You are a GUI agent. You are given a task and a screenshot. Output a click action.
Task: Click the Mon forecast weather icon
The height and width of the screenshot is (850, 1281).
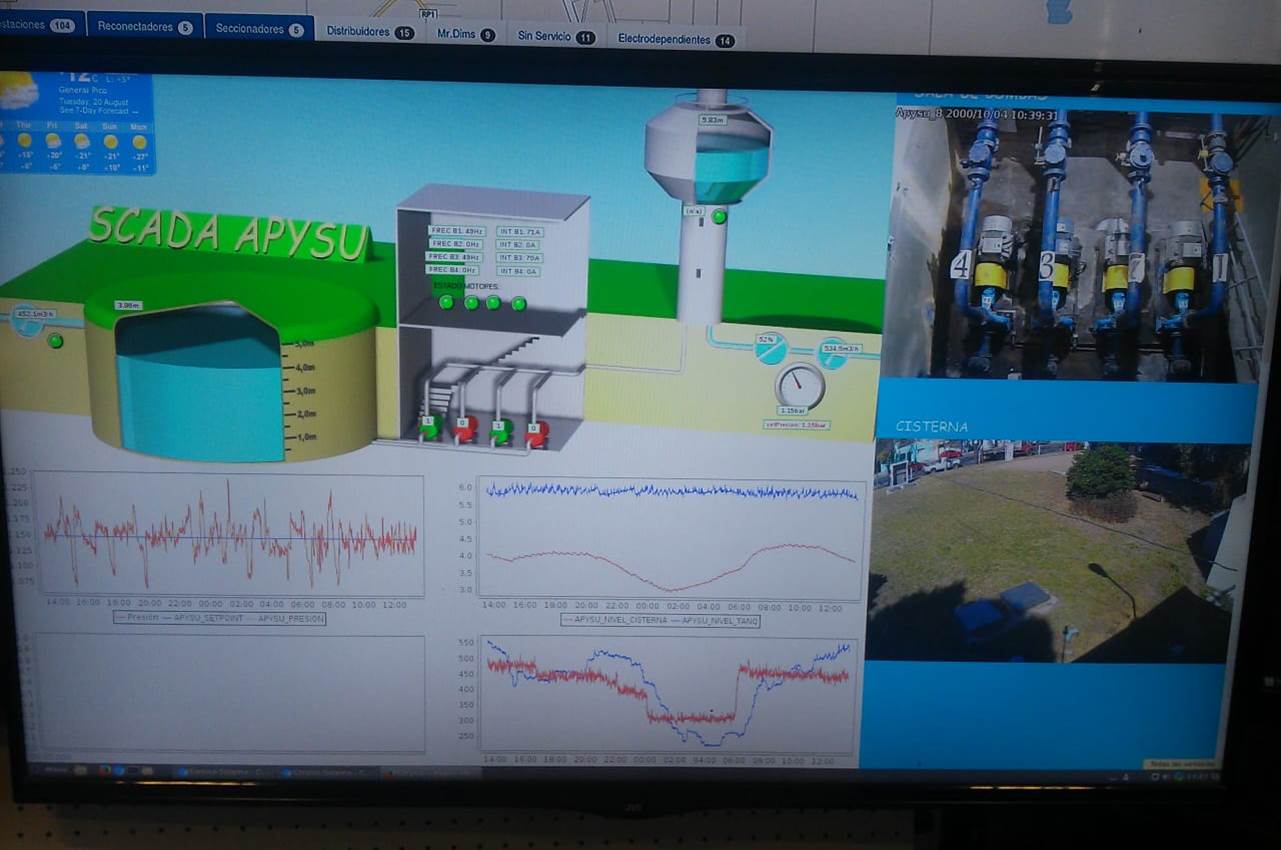(x=139, y=142)
